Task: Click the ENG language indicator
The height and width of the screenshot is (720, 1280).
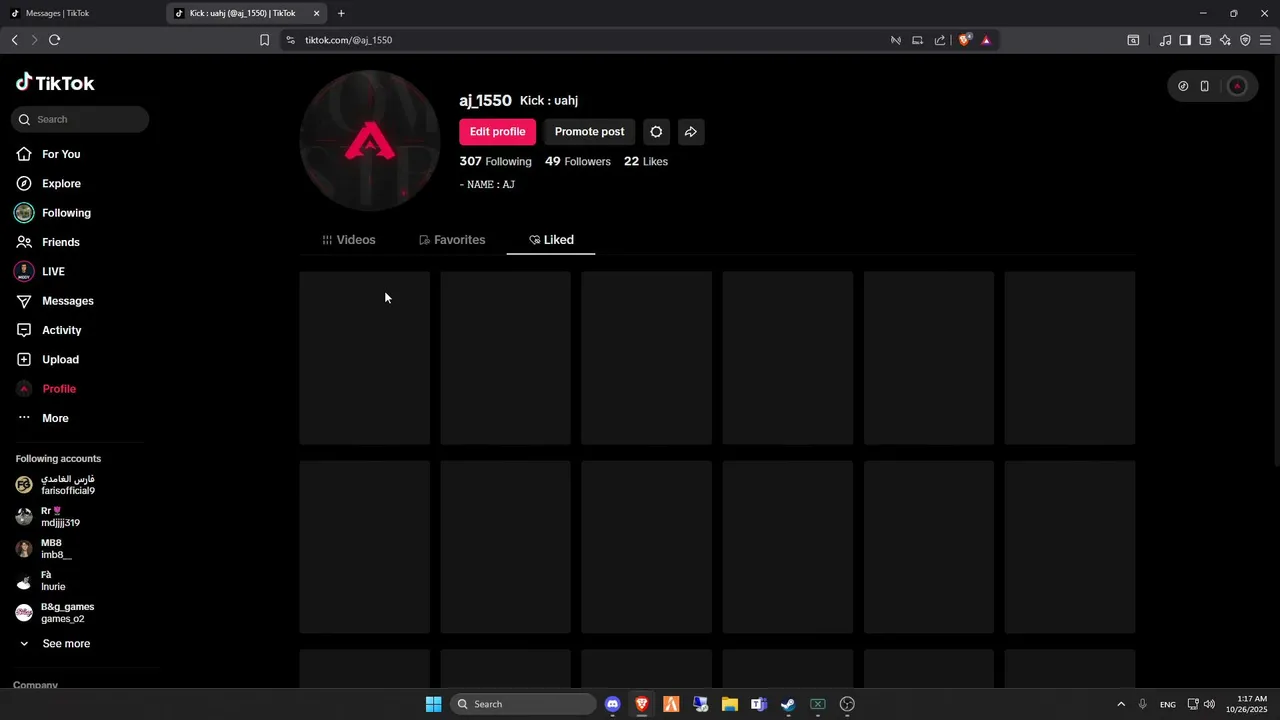Action: click(x=1168, y=705)
